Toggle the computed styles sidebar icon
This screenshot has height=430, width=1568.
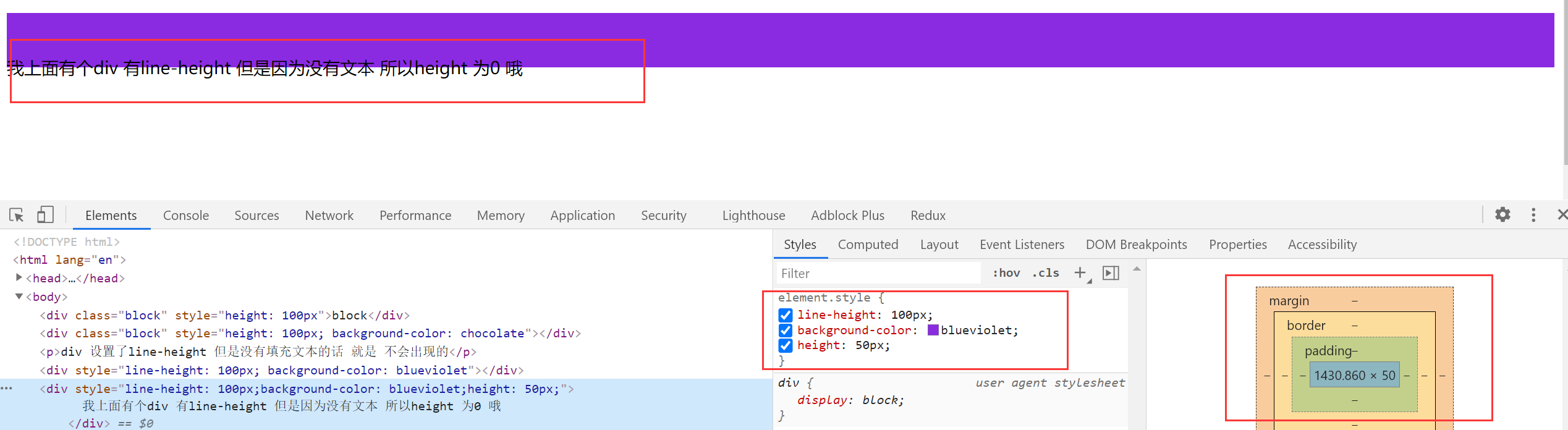click(1111, 273)
